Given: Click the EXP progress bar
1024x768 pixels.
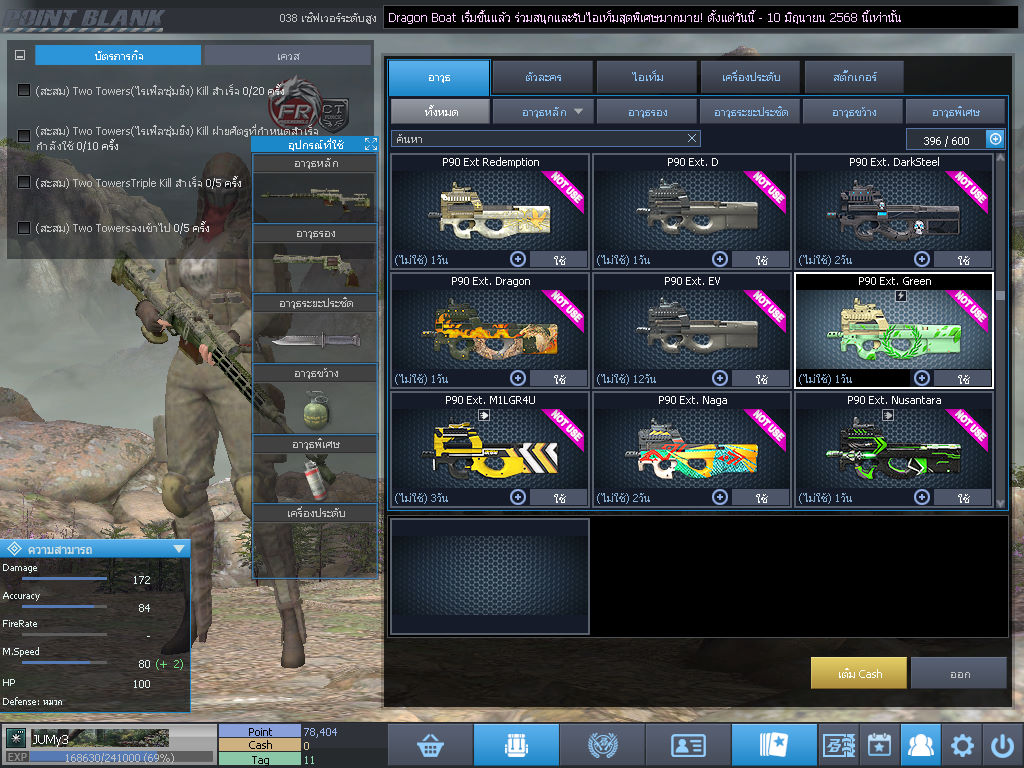Looking at the screenshot, I should pos(120,757).
